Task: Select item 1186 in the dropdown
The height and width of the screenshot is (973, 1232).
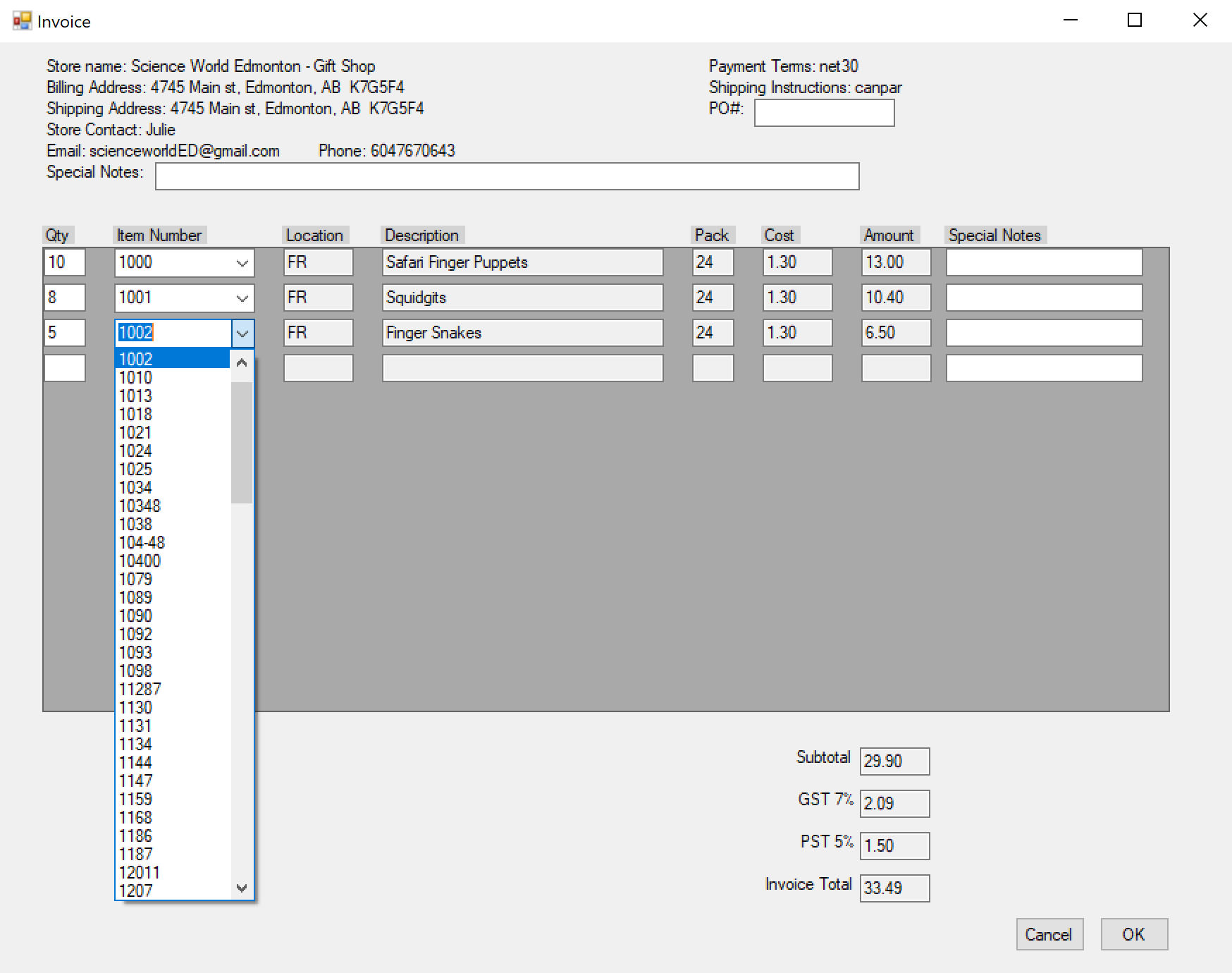Action: 173,836
